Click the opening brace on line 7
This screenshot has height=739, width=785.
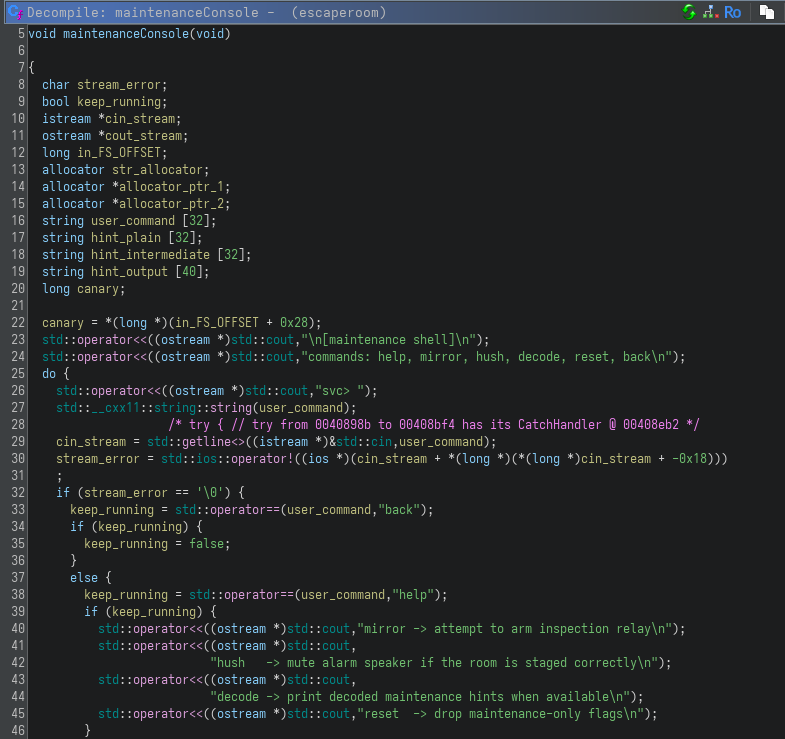click(32, 68)
